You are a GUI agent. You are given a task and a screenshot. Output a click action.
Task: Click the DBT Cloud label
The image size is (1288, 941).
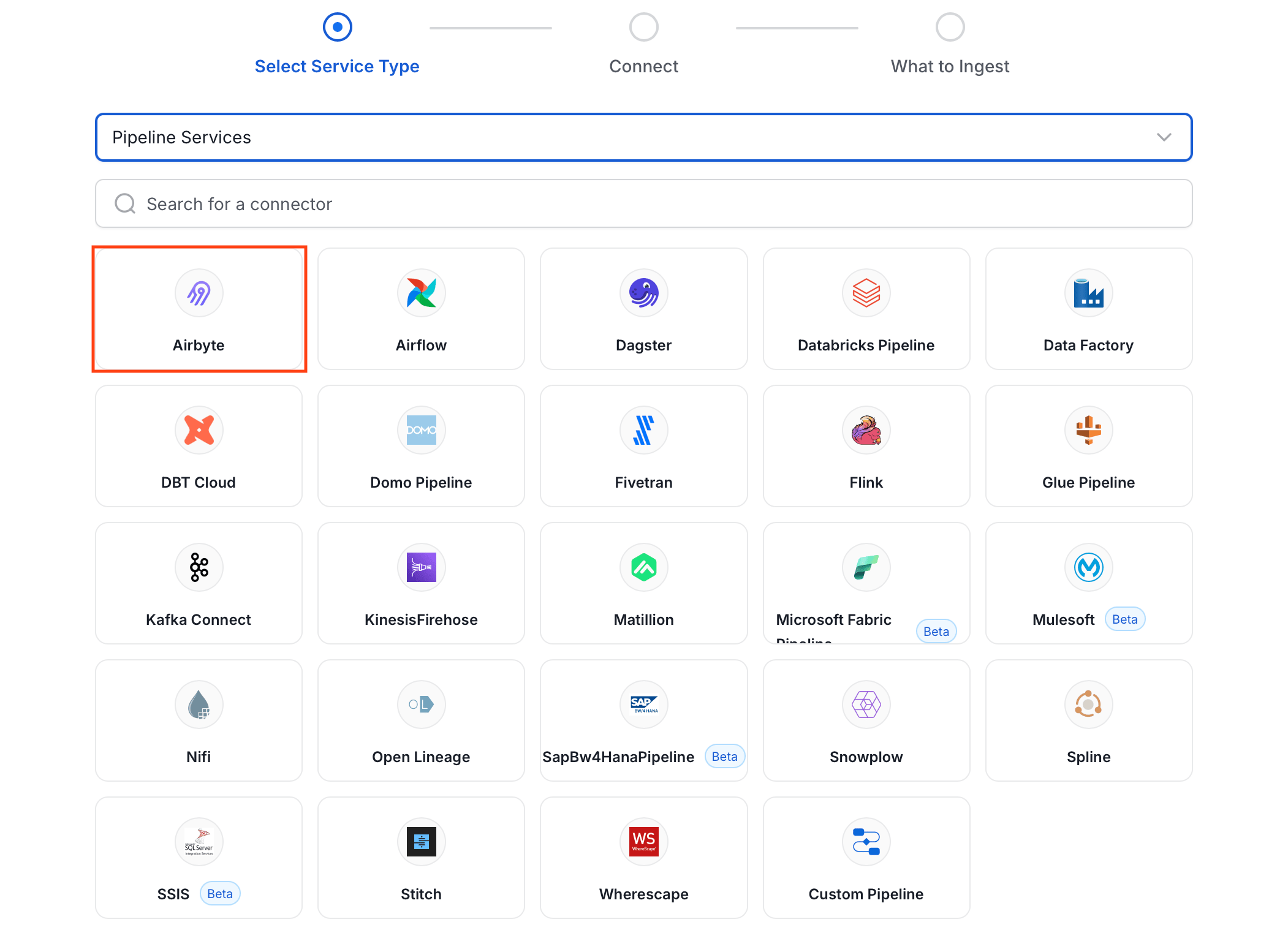coord(199,482)
